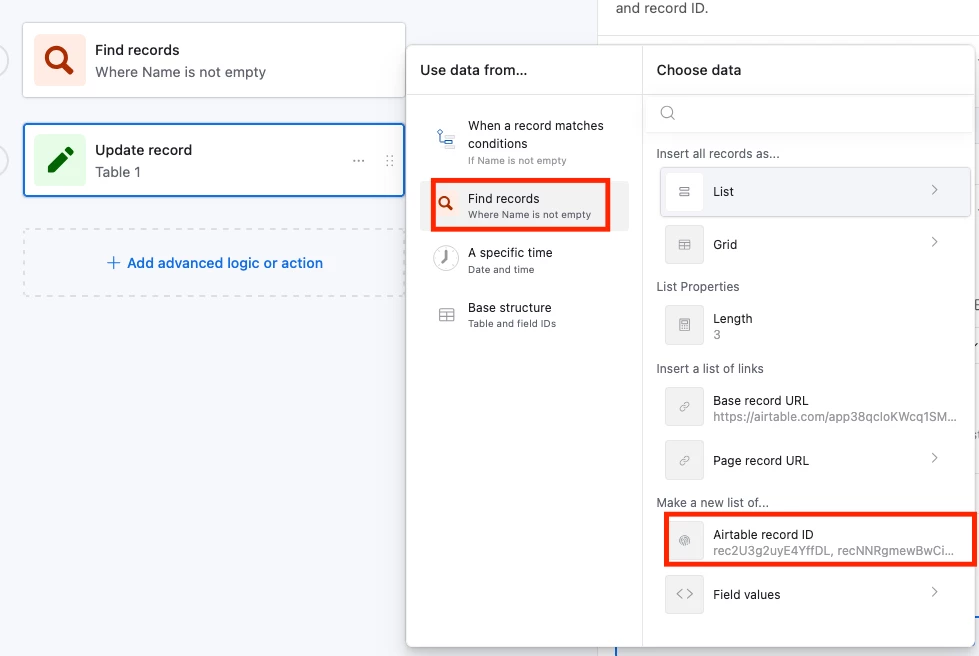Click Add advanced logic or action

click(x=214, y=263)
